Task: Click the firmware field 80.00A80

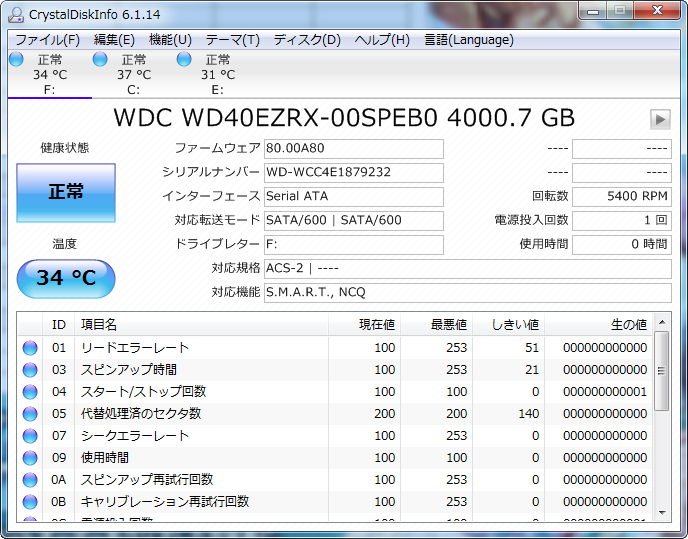Action: [x=354, y=149]
